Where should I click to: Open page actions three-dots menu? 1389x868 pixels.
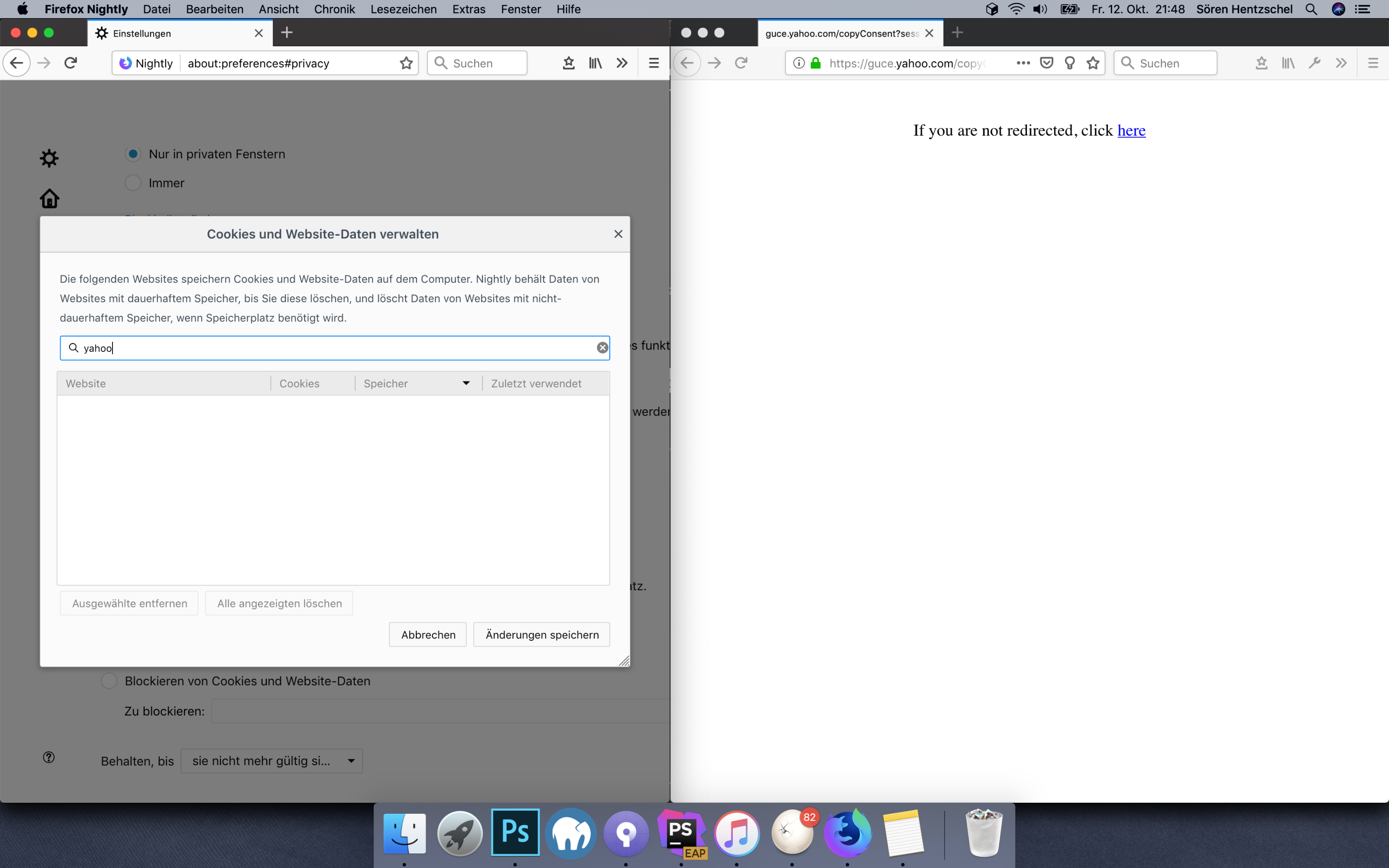tap(1023, 63)
